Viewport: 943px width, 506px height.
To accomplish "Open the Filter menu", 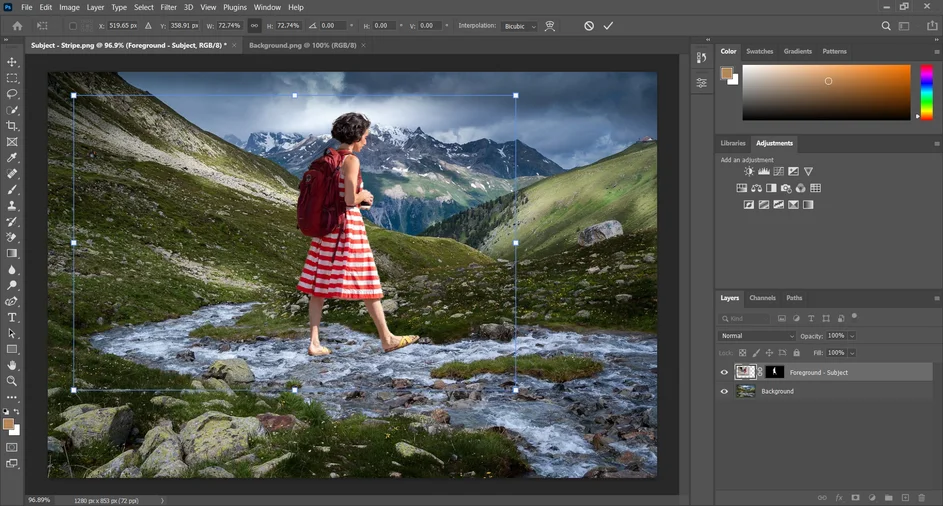I will coord(169,7).
